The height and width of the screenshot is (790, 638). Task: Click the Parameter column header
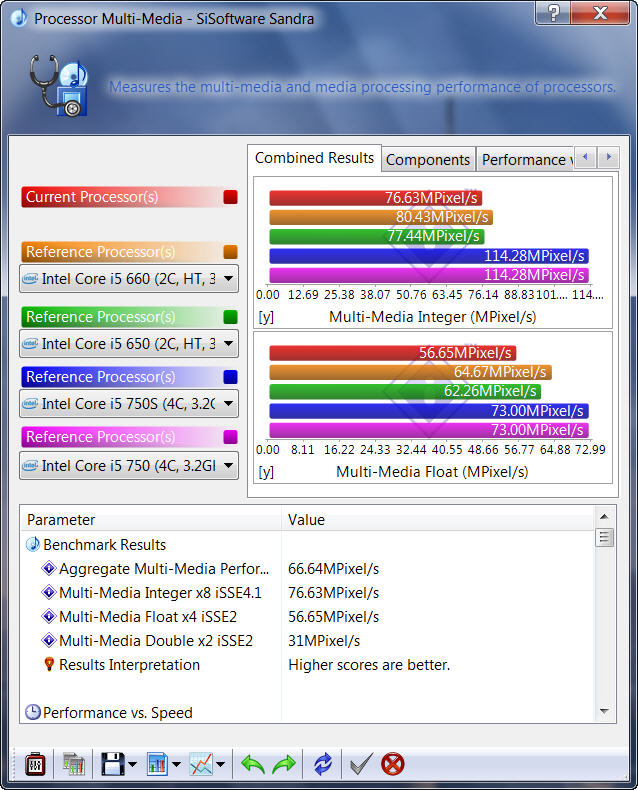pyautogui.click(x=150, y=519)
